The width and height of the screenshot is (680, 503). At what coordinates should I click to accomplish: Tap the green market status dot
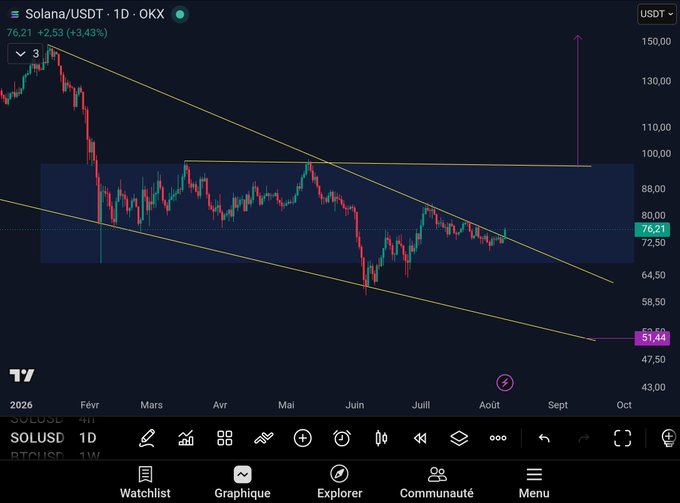coord(180,14)
